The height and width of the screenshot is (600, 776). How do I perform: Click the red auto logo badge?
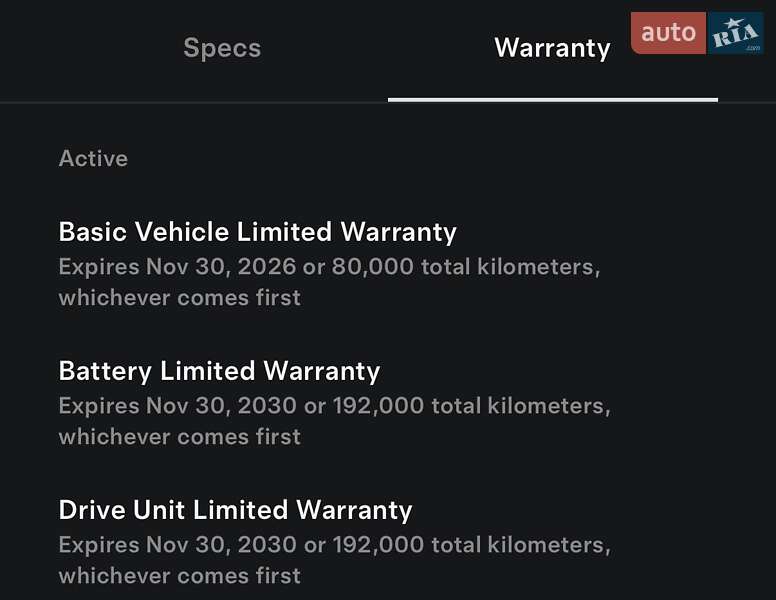pyautogui.click(x=668, y=33)
